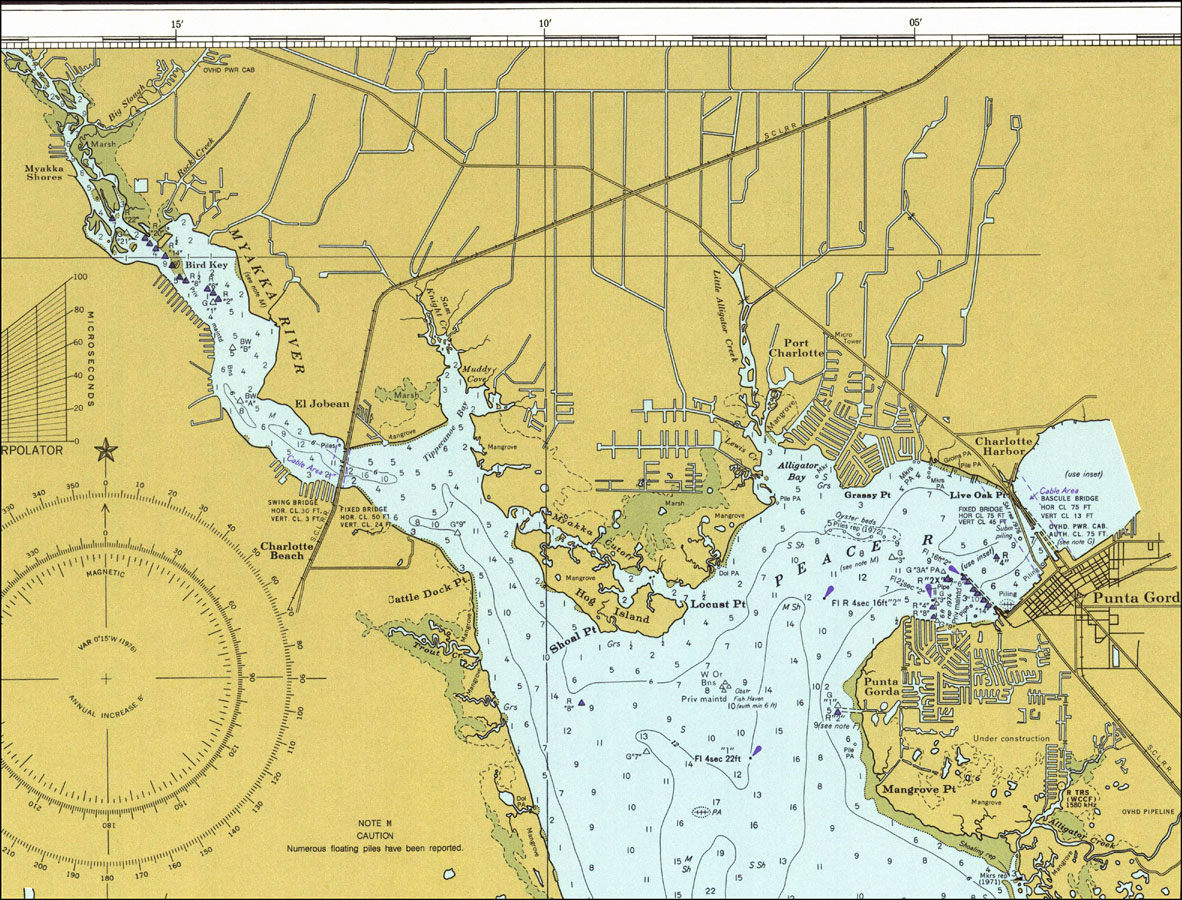Select the Charlotte Beach label
This screenshot has height=900, width=1182.
click(x=289, y=553)
